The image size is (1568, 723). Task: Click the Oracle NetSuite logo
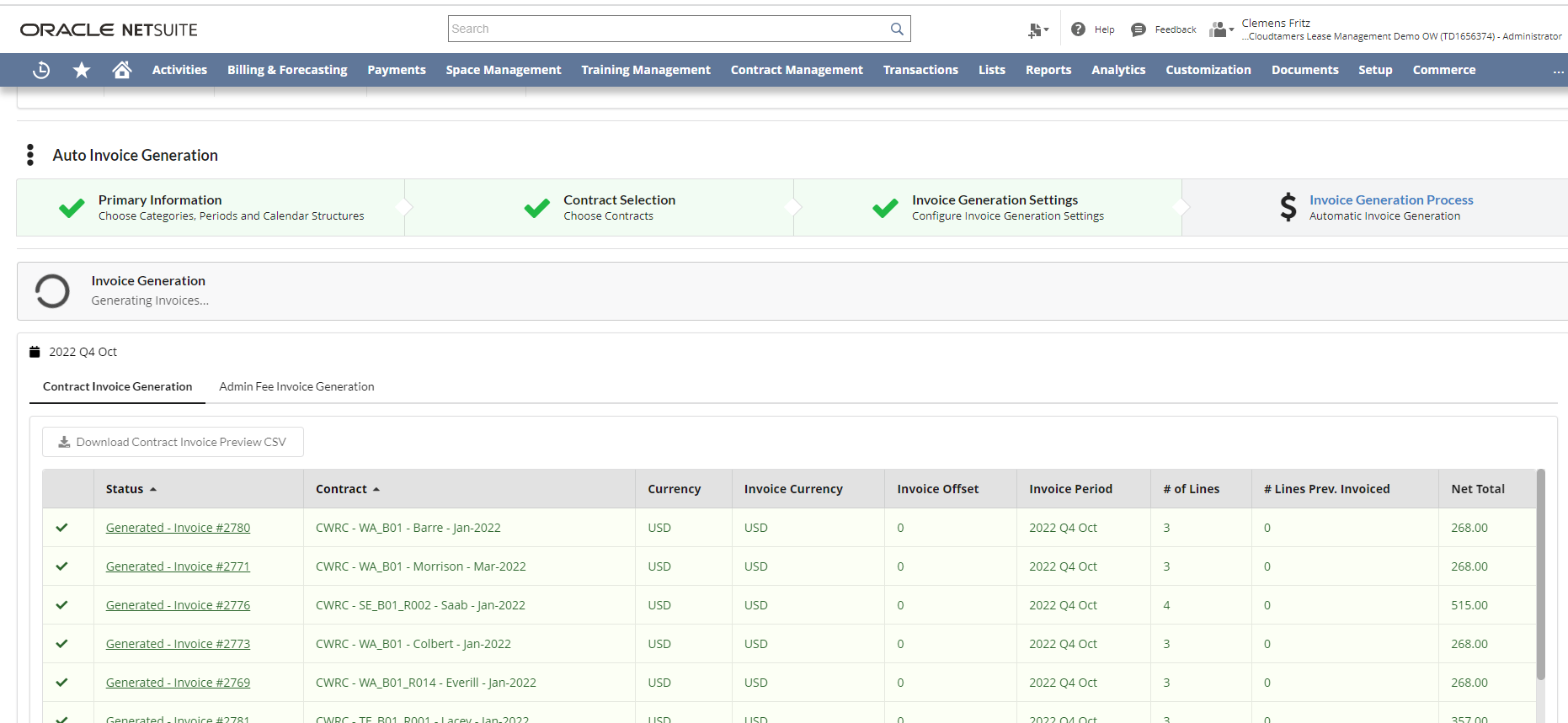[x=109, y=29]
